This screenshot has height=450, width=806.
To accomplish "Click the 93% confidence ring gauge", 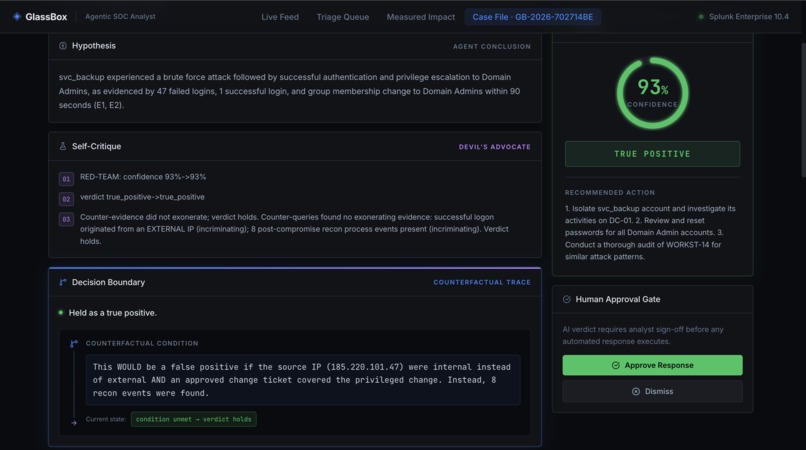I will pyautogui.click(x=652, y=93).
